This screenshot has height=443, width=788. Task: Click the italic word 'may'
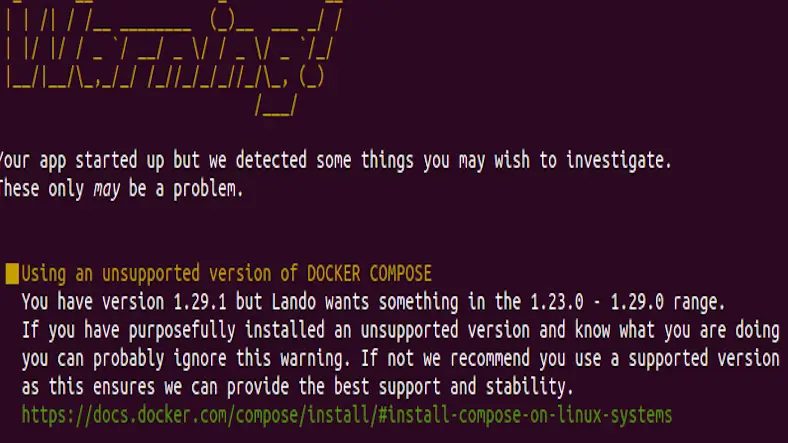coord(107,188)
